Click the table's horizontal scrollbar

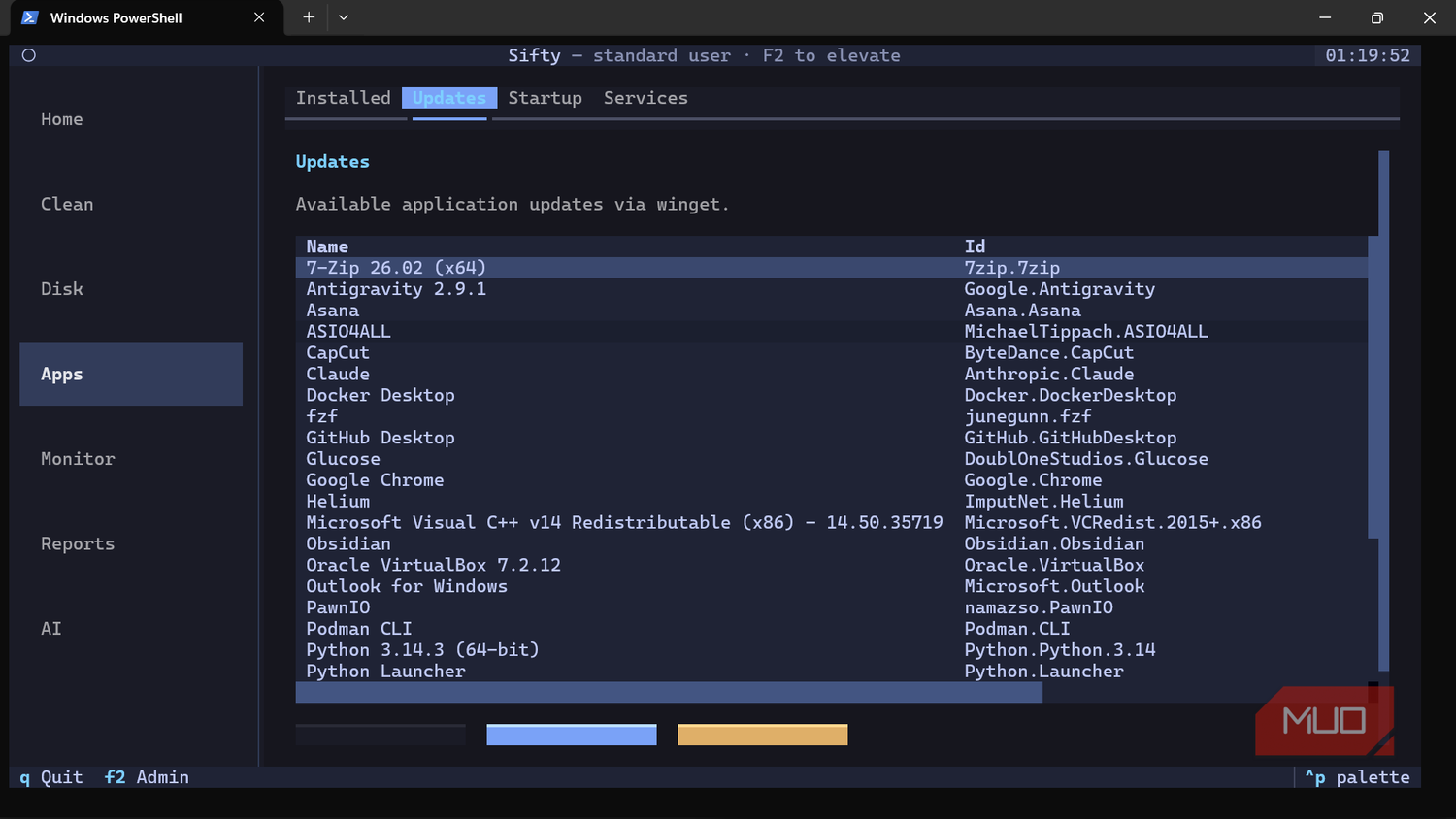tap(669, 692)
